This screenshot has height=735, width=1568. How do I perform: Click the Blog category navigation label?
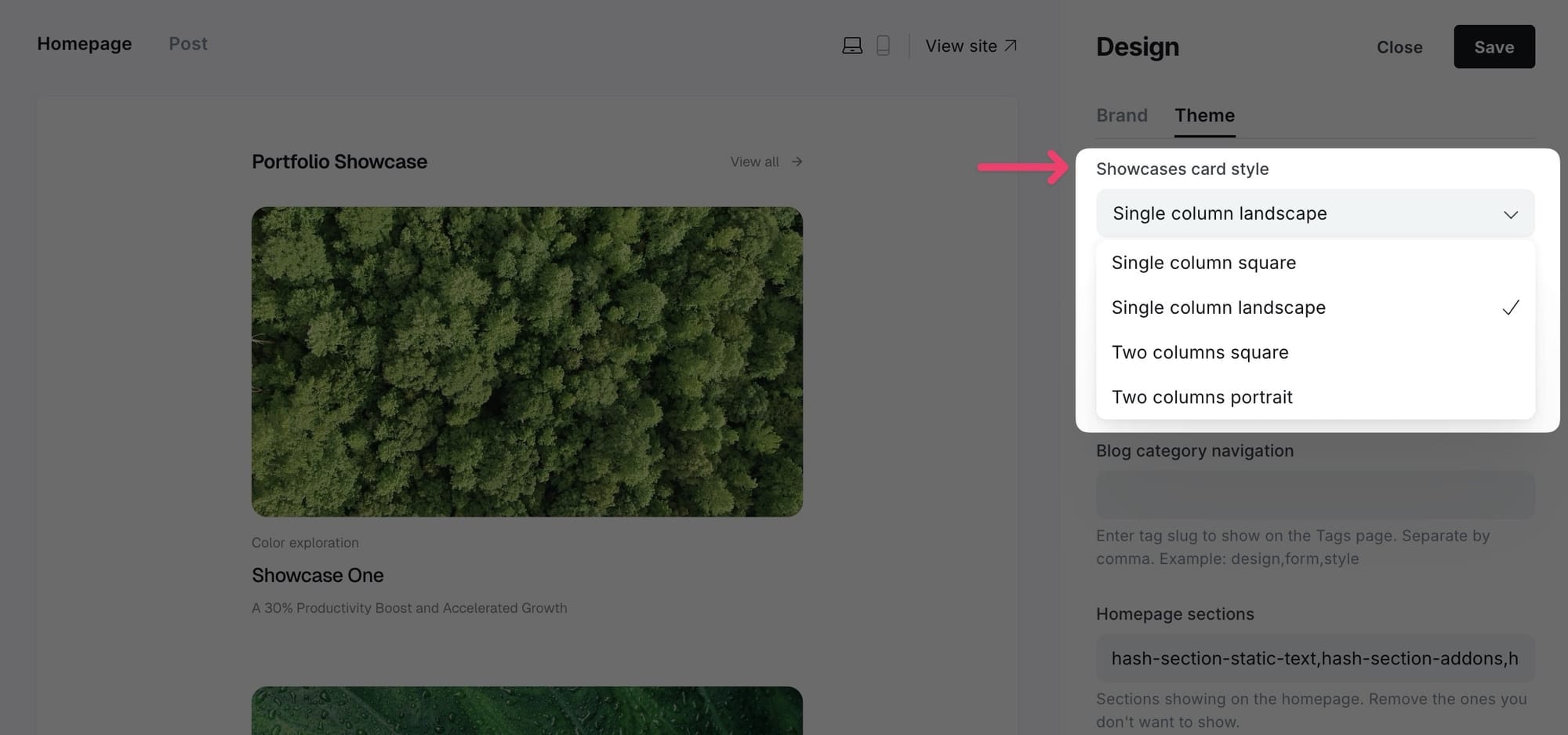(1195, 451)
